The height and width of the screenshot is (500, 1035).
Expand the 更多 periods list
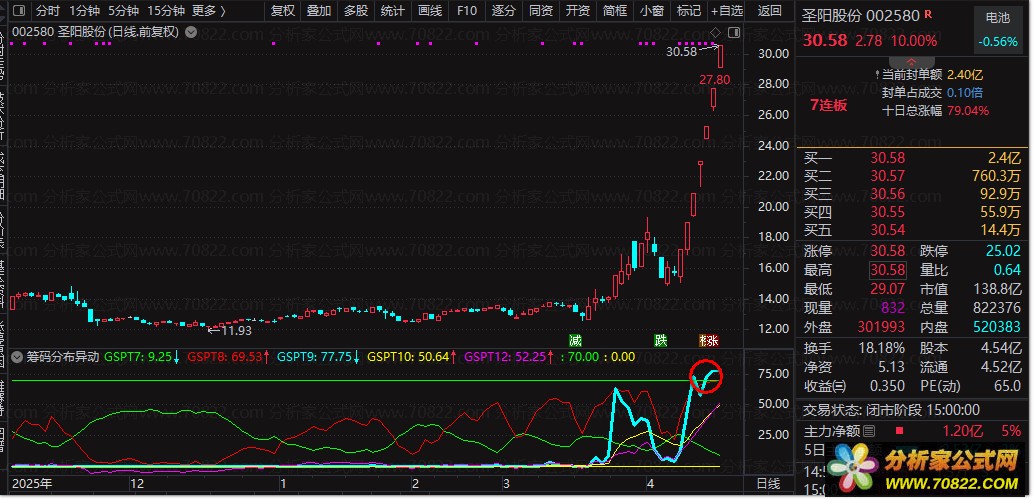(208, 11)
